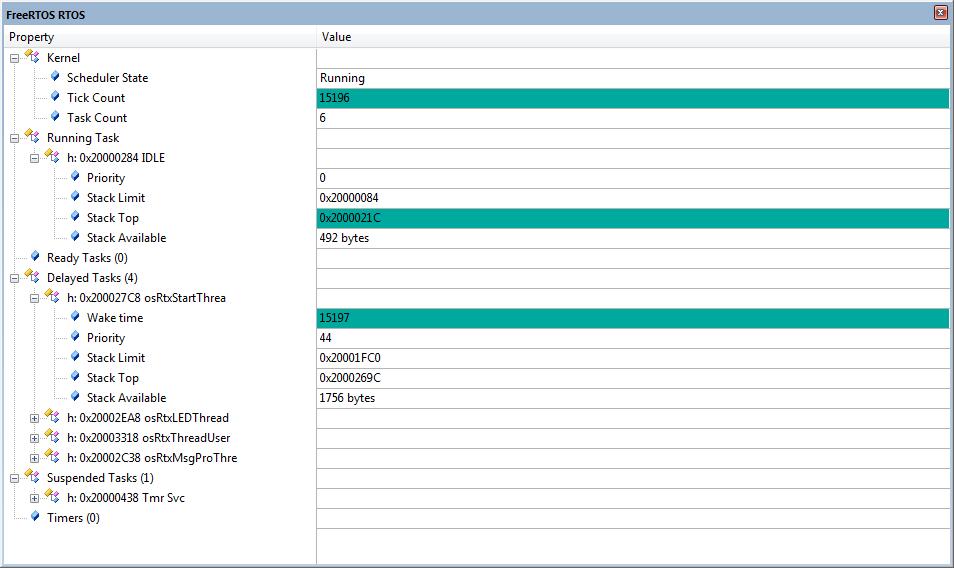Click the osRtxStartThrea Stack Top icon
Viewport: 954px width, 568px height.
(x=75, y=376)
